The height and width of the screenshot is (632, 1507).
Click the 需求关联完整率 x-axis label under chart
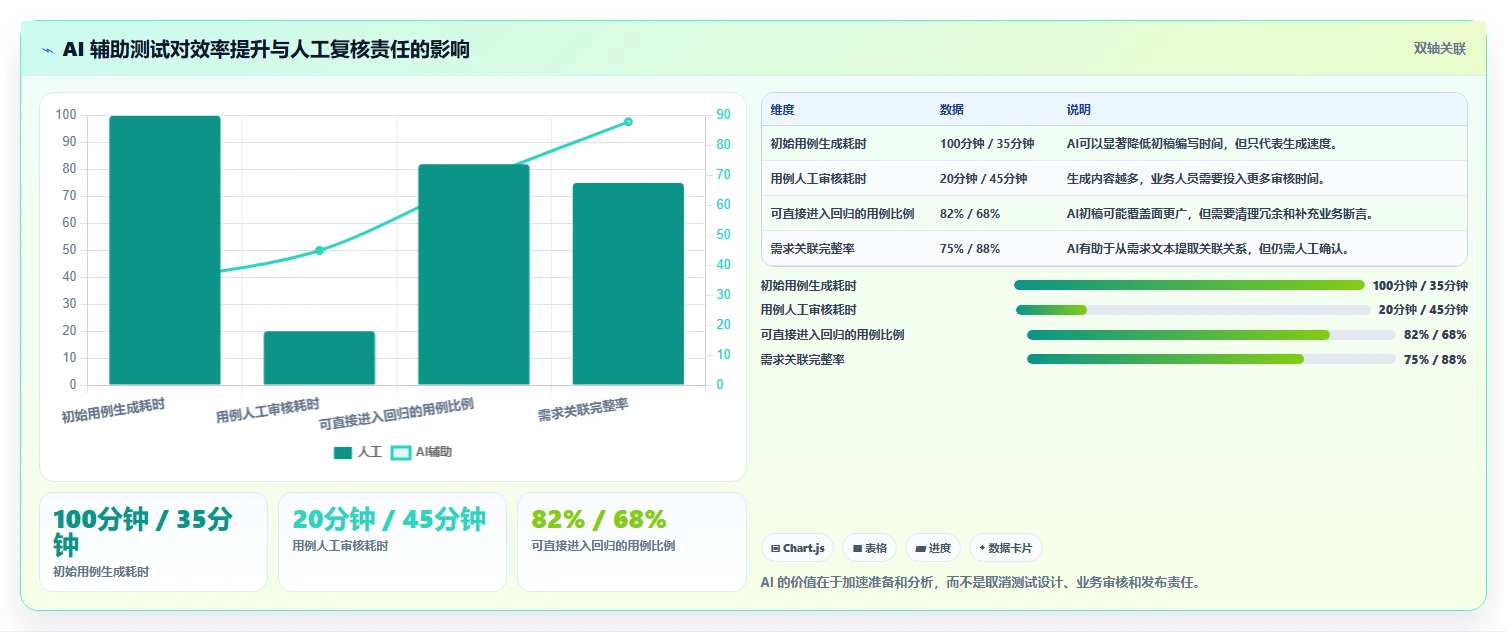[583, 411]
